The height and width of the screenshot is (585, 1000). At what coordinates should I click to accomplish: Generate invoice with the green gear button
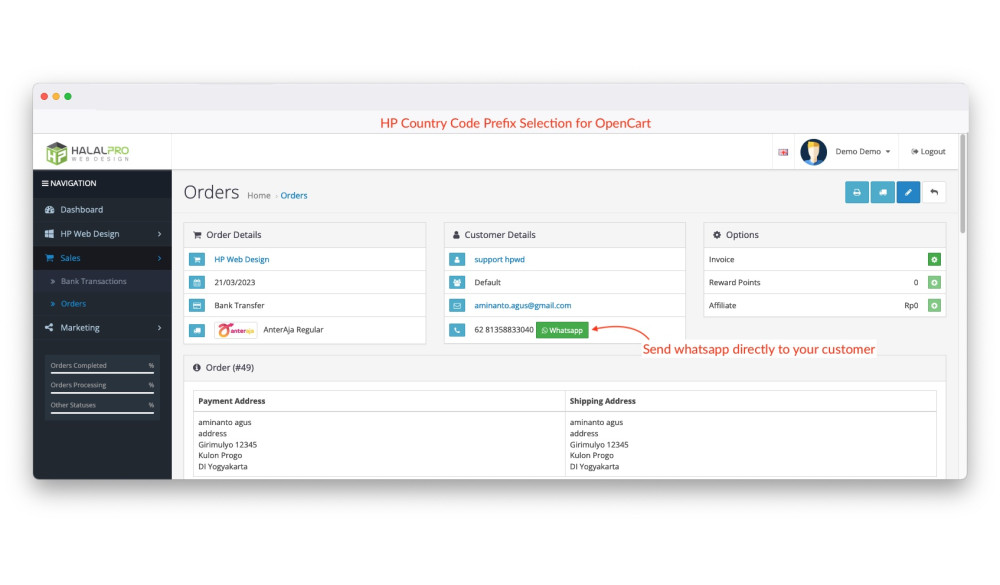click(934, 260)
